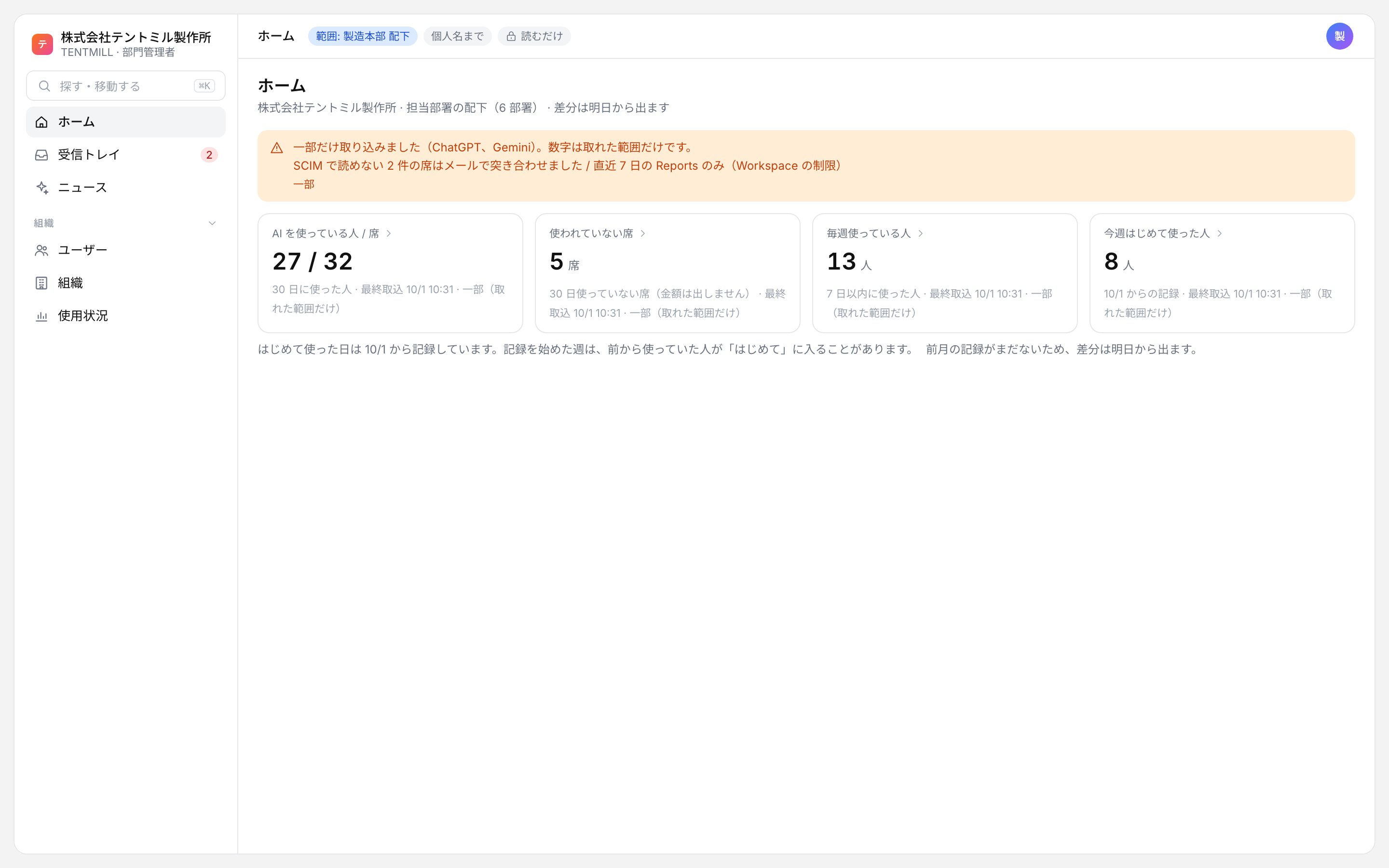Click the search magnifier icon
This screenshot has width=1389, height=868.
44,86
